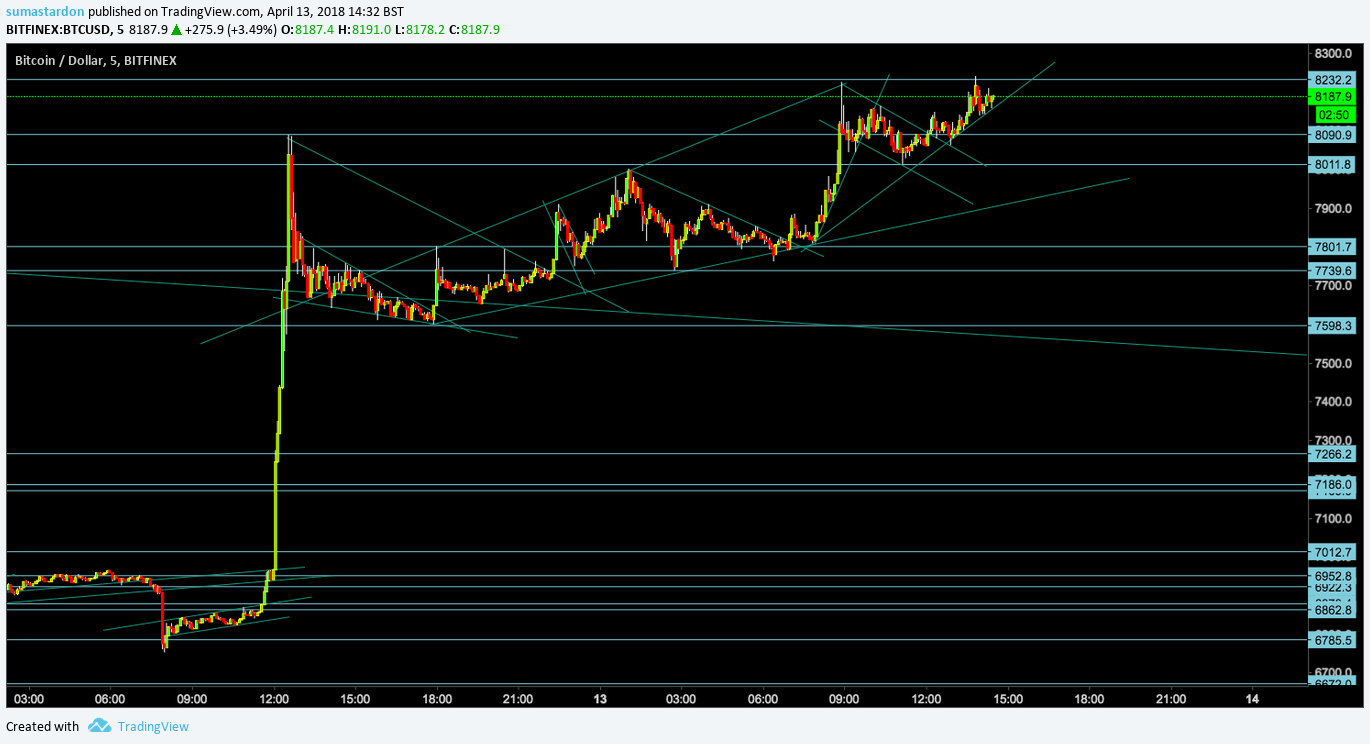Select the 8090.9 price level label
This screenshot has height=744, width=1370.
point(1333,134)
